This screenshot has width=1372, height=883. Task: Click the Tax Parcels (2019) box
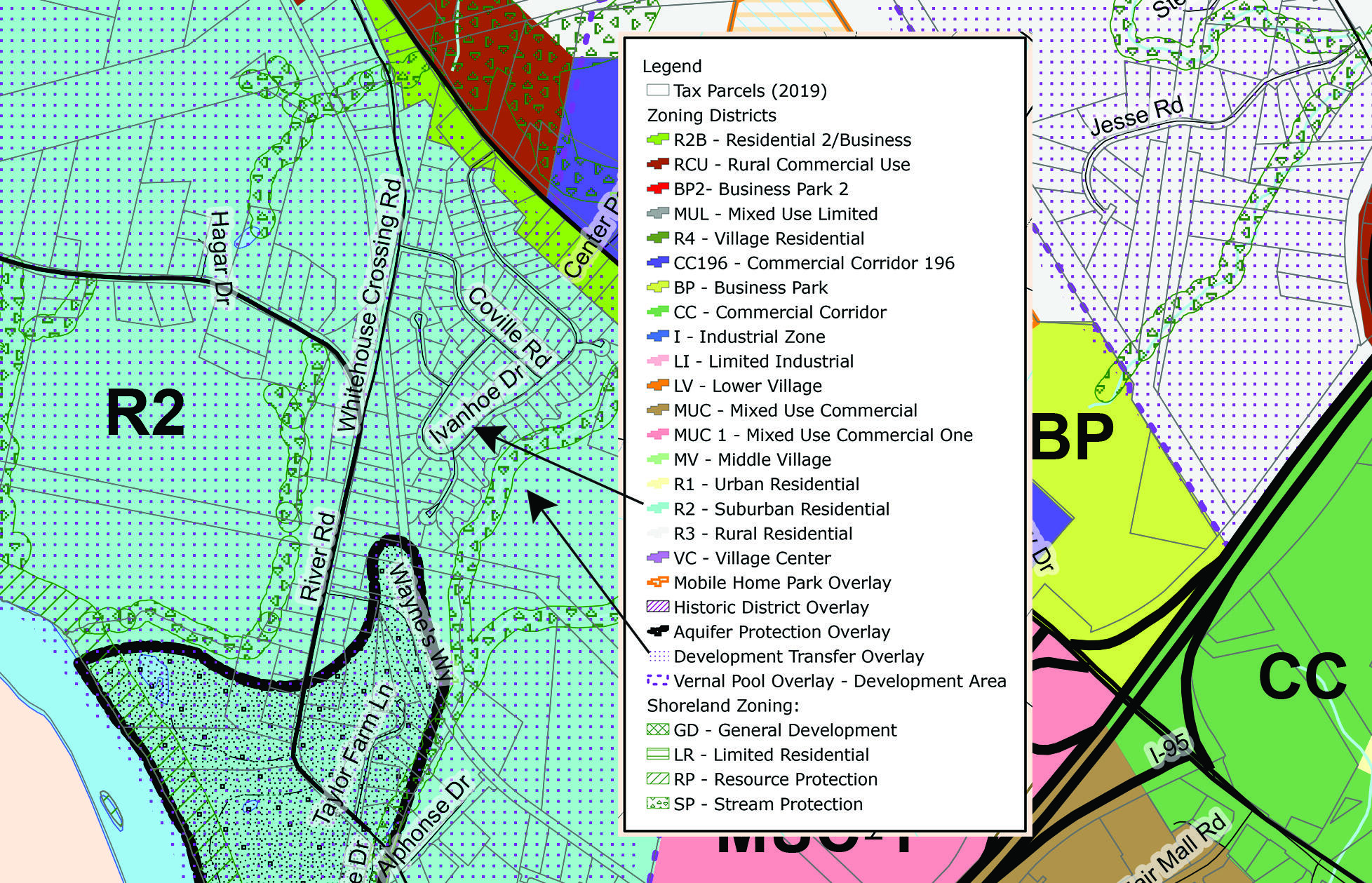(657, 90)
